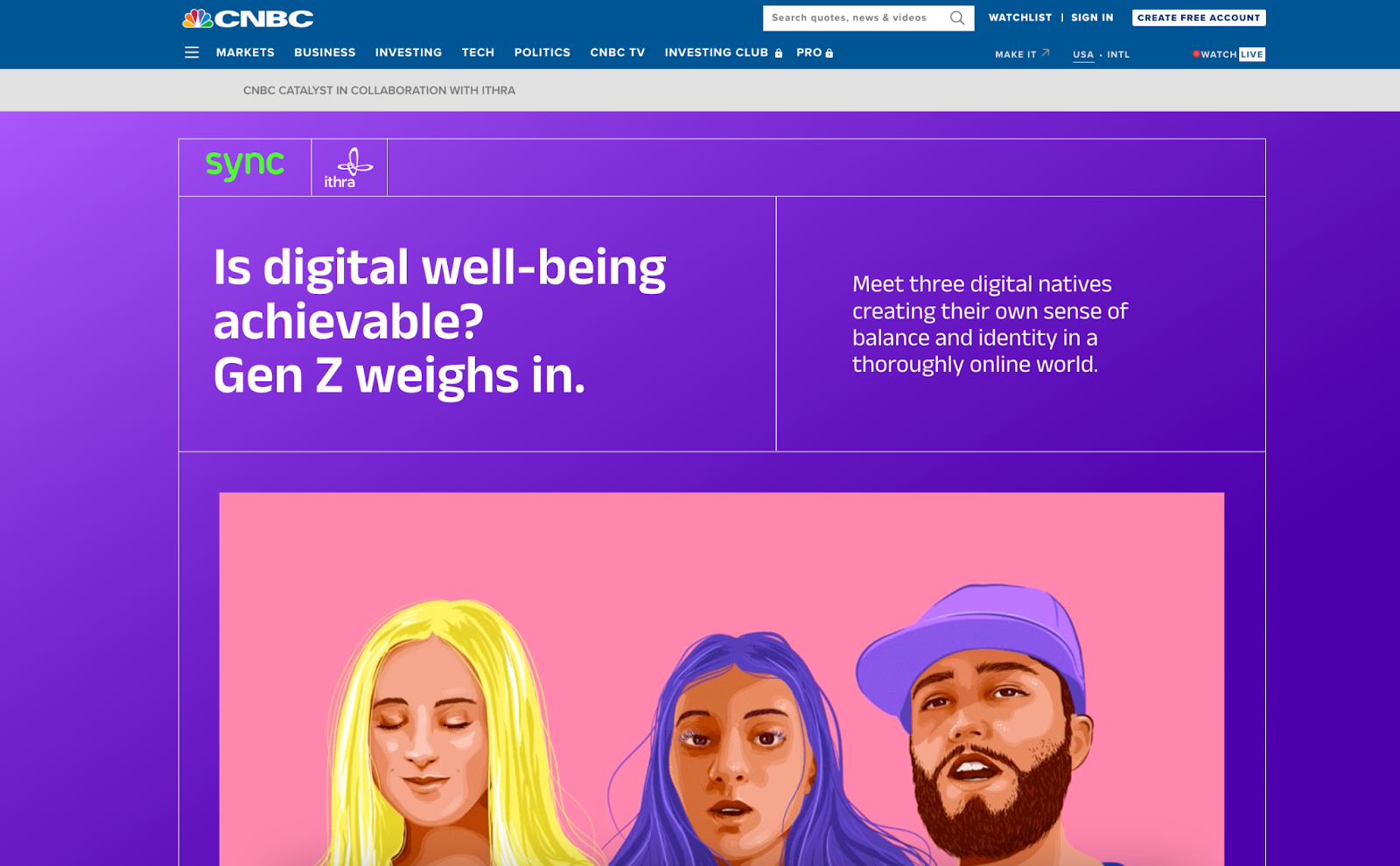1400x866 pixels.
Task: Click the Watch Live button
Action: [1228, 54]
